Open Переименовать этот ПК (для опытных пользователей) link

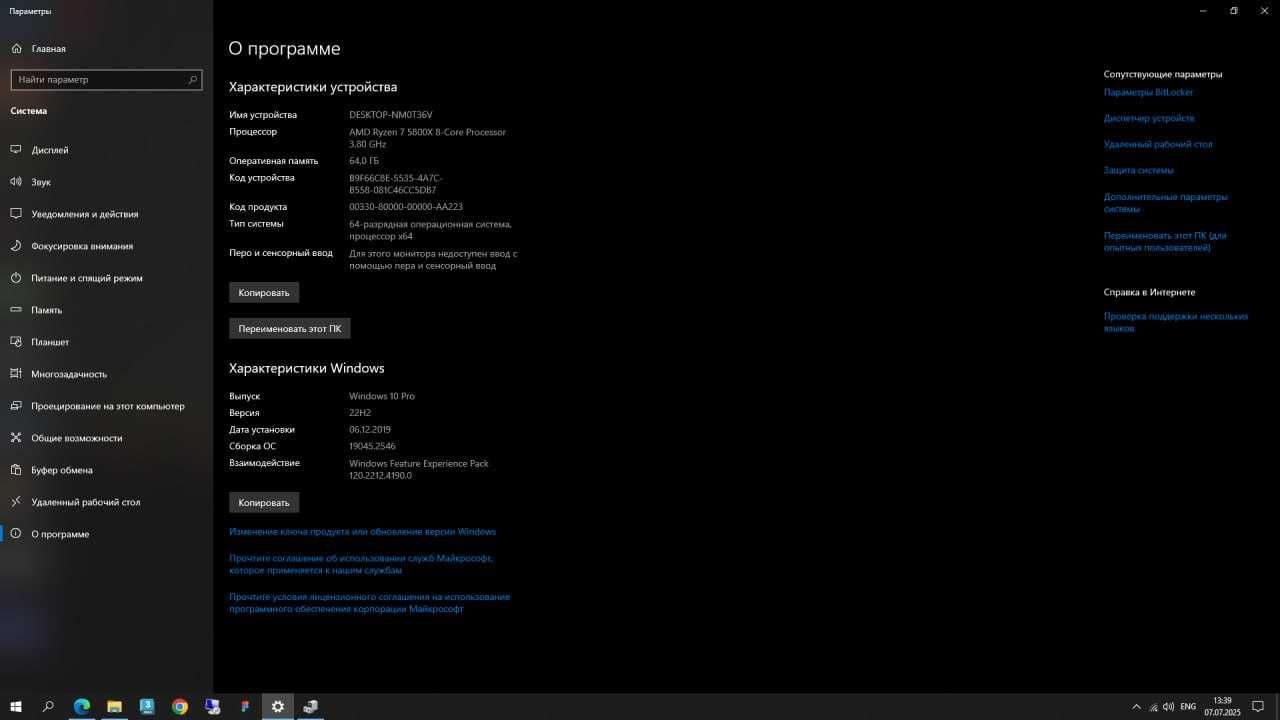(x=1165, y=241)
